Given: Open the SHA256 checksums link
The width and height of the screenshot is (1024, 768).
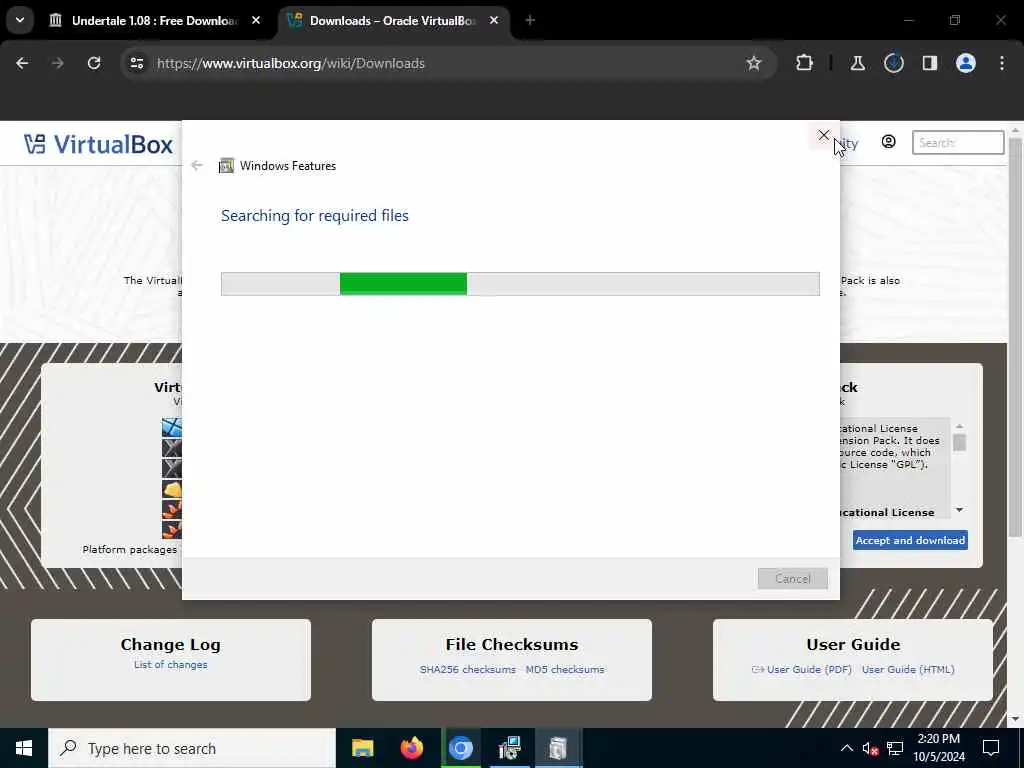Looking at the screenshot, I should point(468,669).
